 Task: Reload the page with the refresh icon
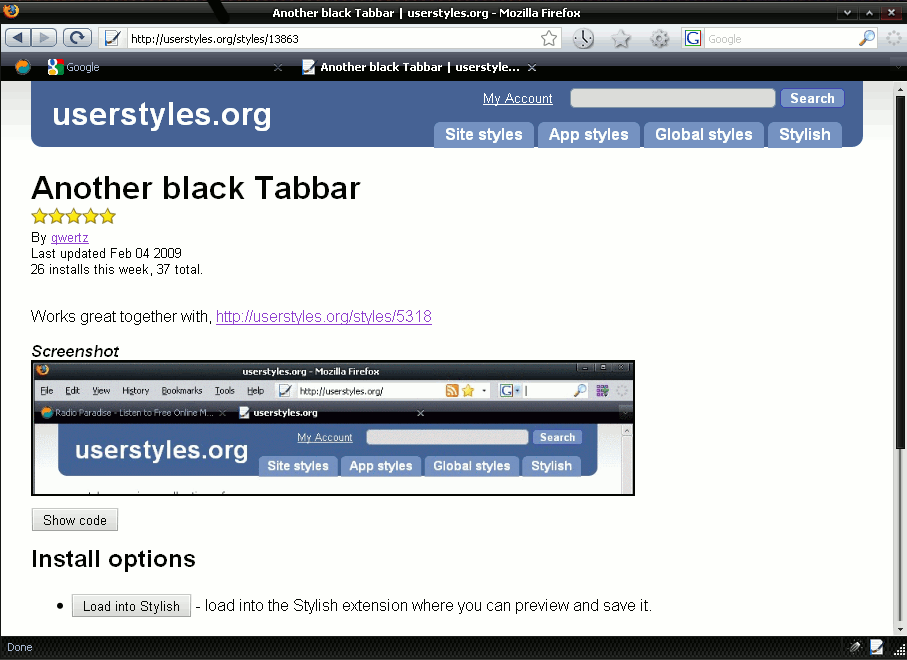[78, 38]
